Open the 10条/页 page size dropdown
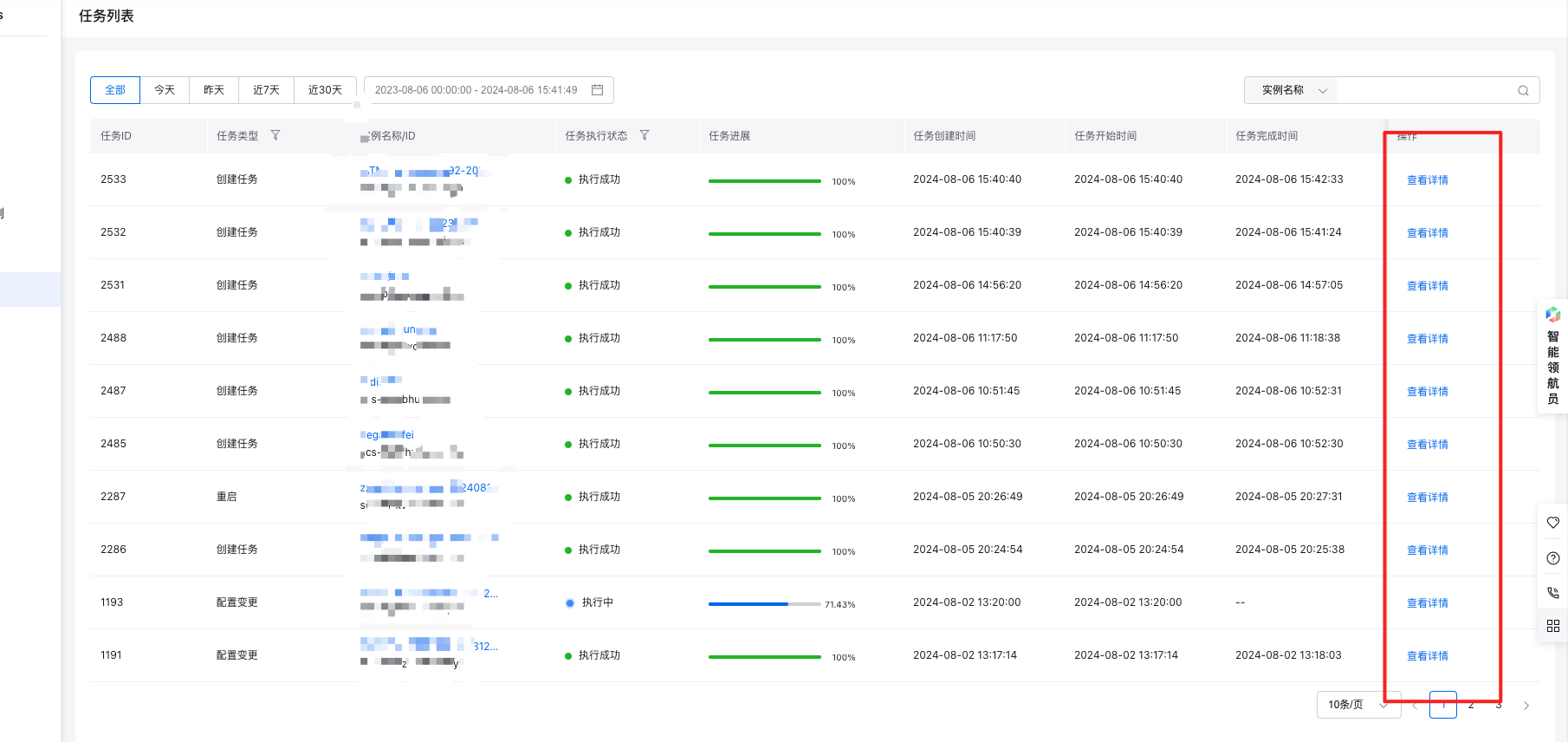 pyautogui.click(x=1358, y=705)
